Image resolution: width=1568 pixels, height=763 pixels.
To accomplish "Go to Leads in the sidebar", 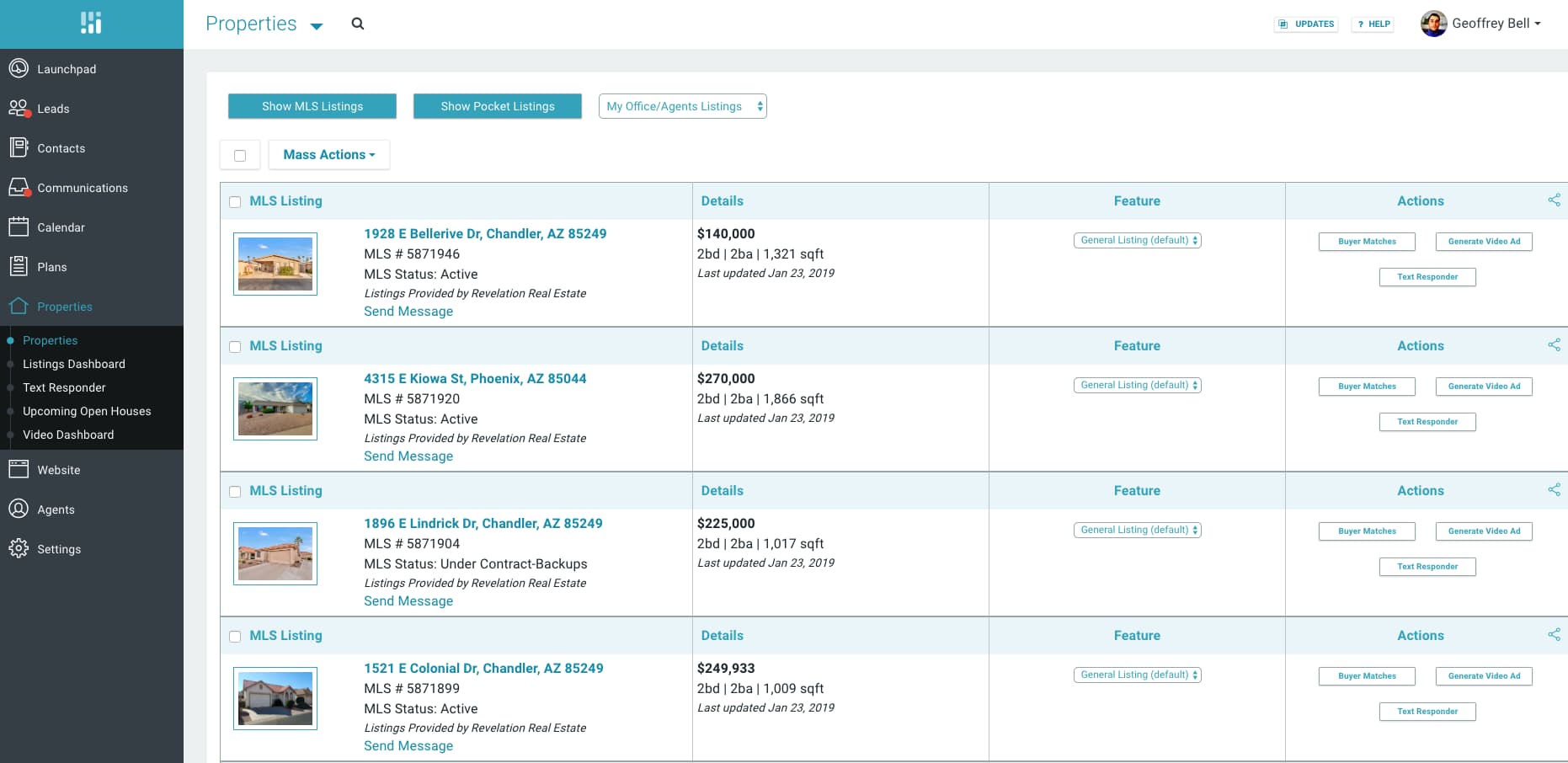I will [53, 109].
